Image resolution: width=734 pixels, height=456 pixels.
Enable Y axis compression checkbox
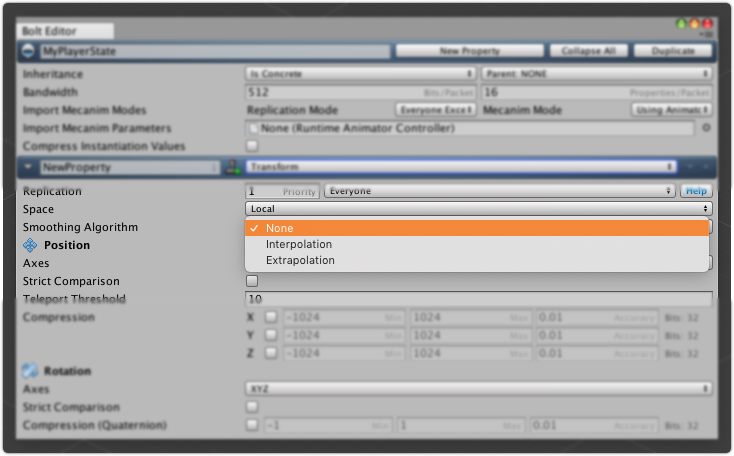[x=271, y=335]
